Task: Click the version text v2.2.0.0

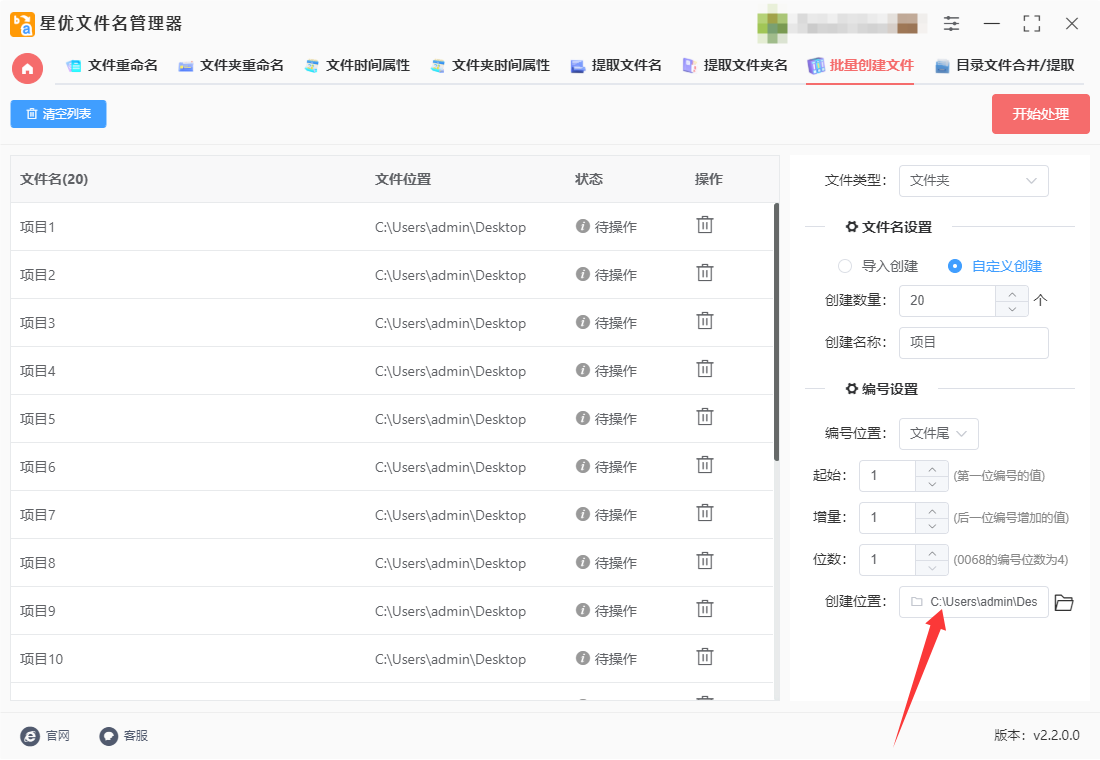Action: pyautogui.click(x=1057, y=735)
